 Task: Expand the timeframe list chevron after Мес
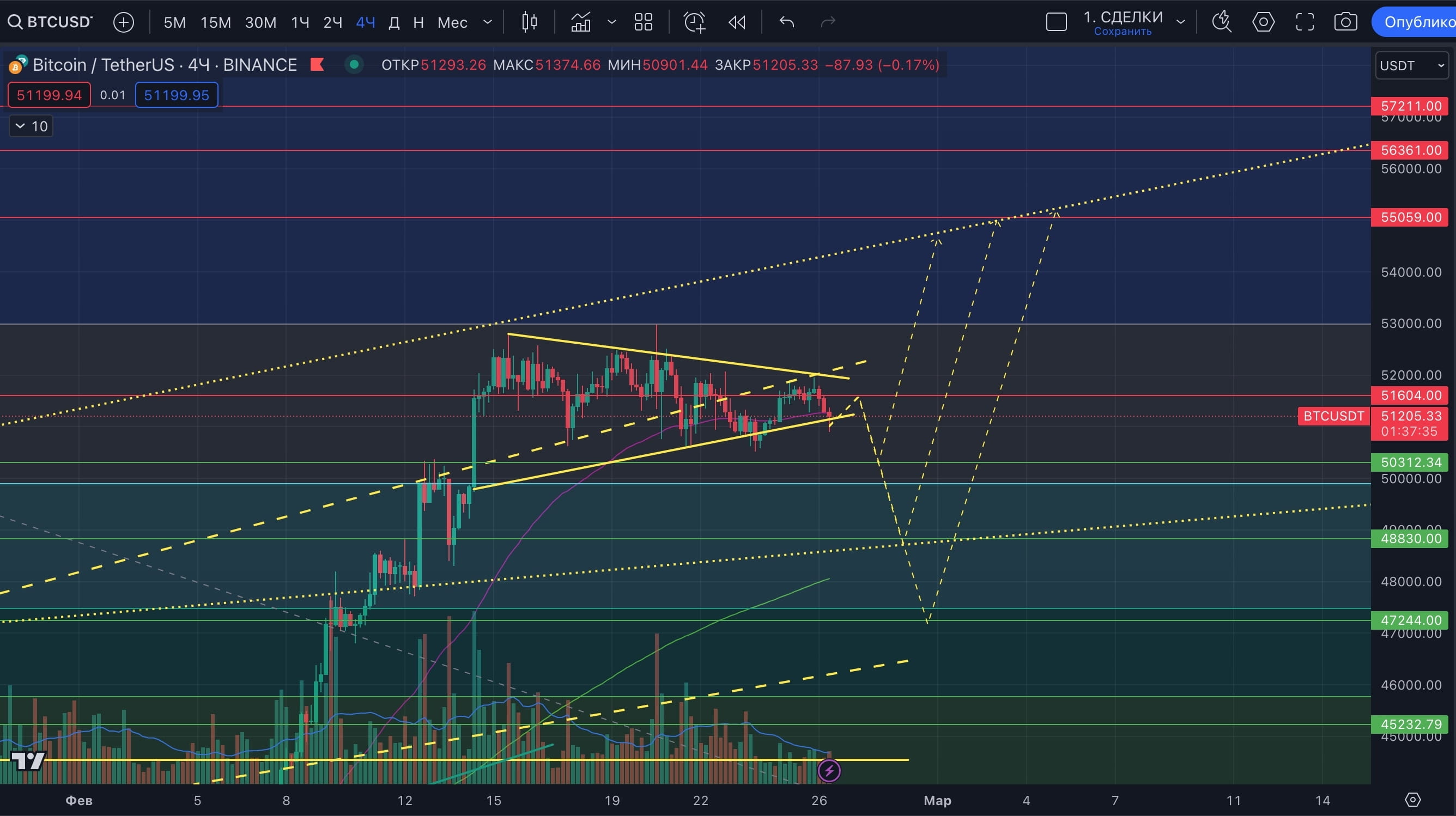(487, 22)
